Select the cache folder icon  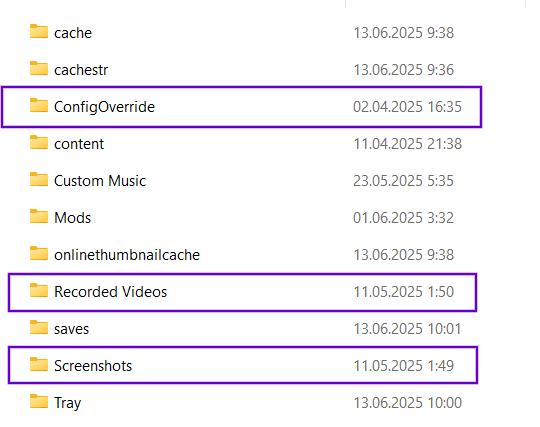(x=39, y=31)
